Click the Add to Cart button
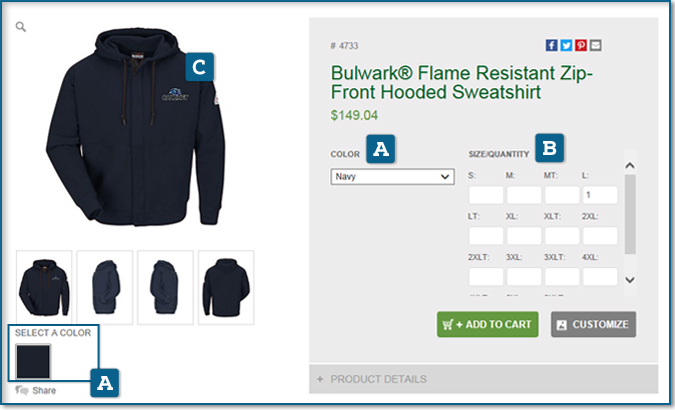 coord(487,324)
